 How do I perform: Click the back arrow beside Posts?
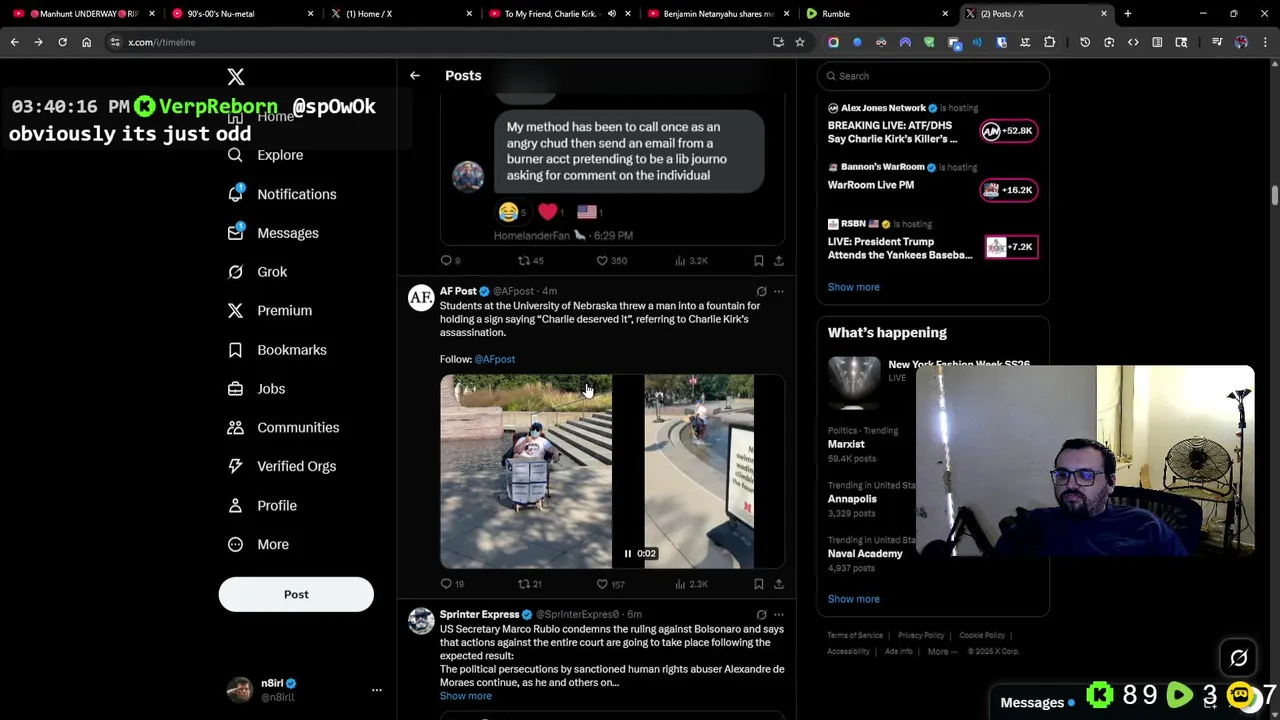(415, 76)
